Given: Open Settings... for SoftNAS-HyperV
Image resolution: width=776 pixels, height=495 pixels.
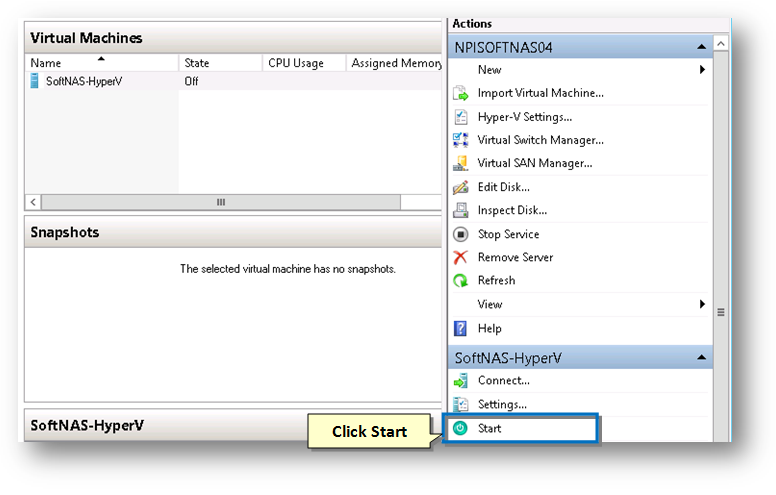Looking at the screenshot, I should coord(502,404).
